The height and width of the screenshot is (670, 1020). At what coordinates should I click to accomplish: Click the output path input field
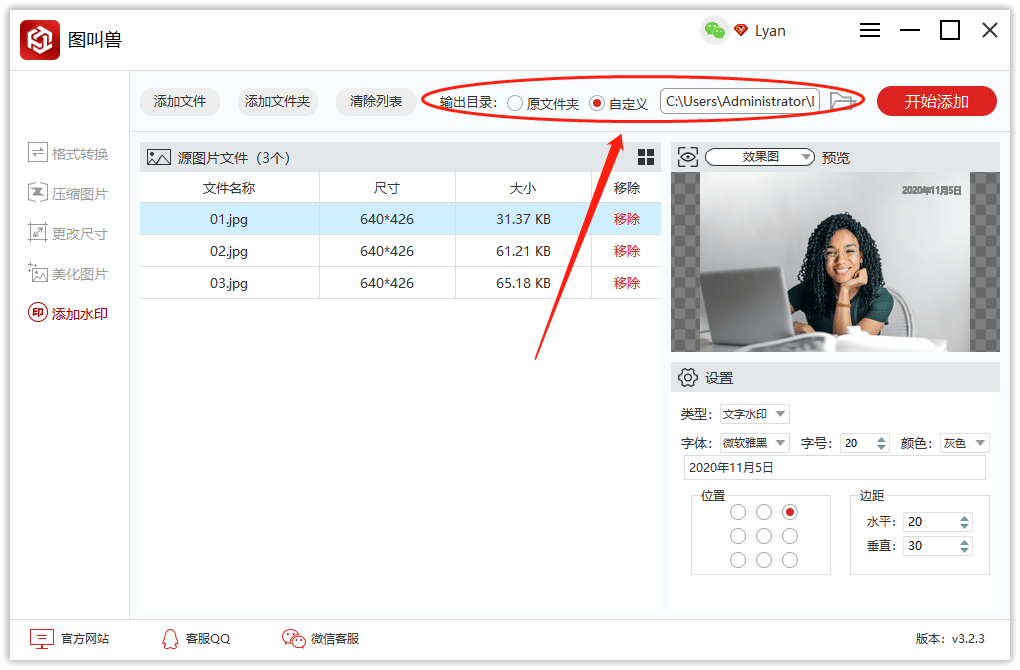coord(740,101)
